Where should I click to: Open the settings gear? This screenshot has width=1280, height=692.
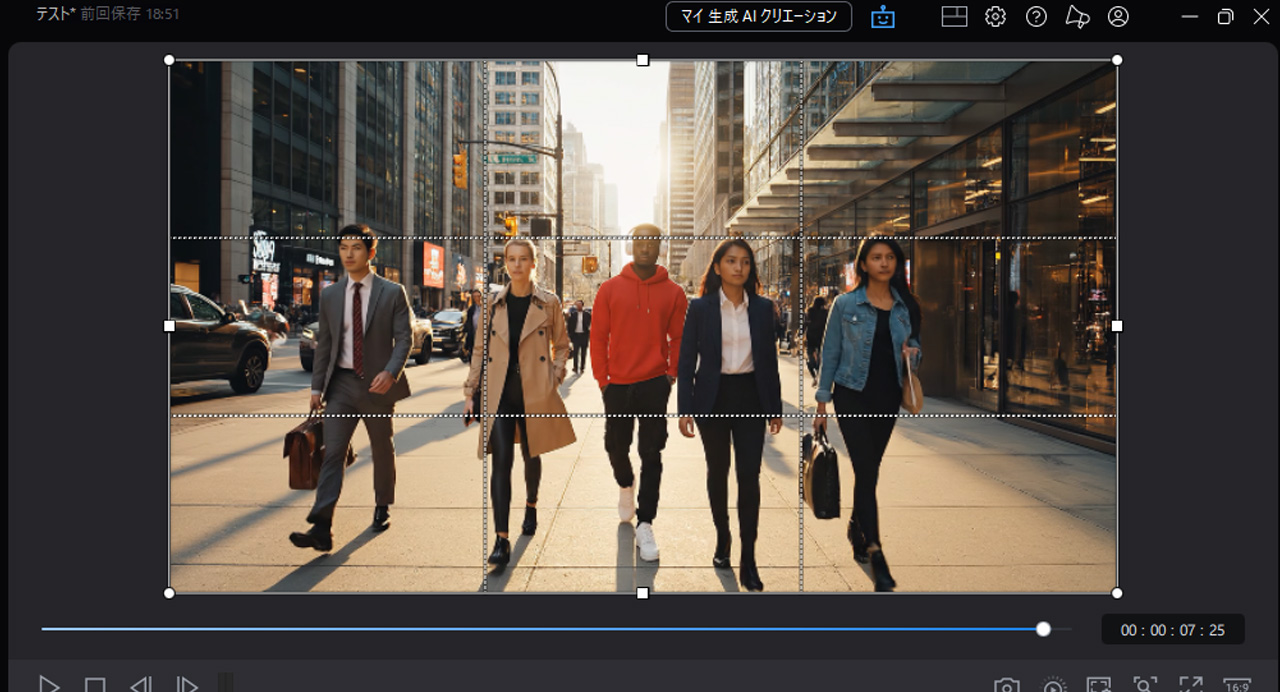995,16
